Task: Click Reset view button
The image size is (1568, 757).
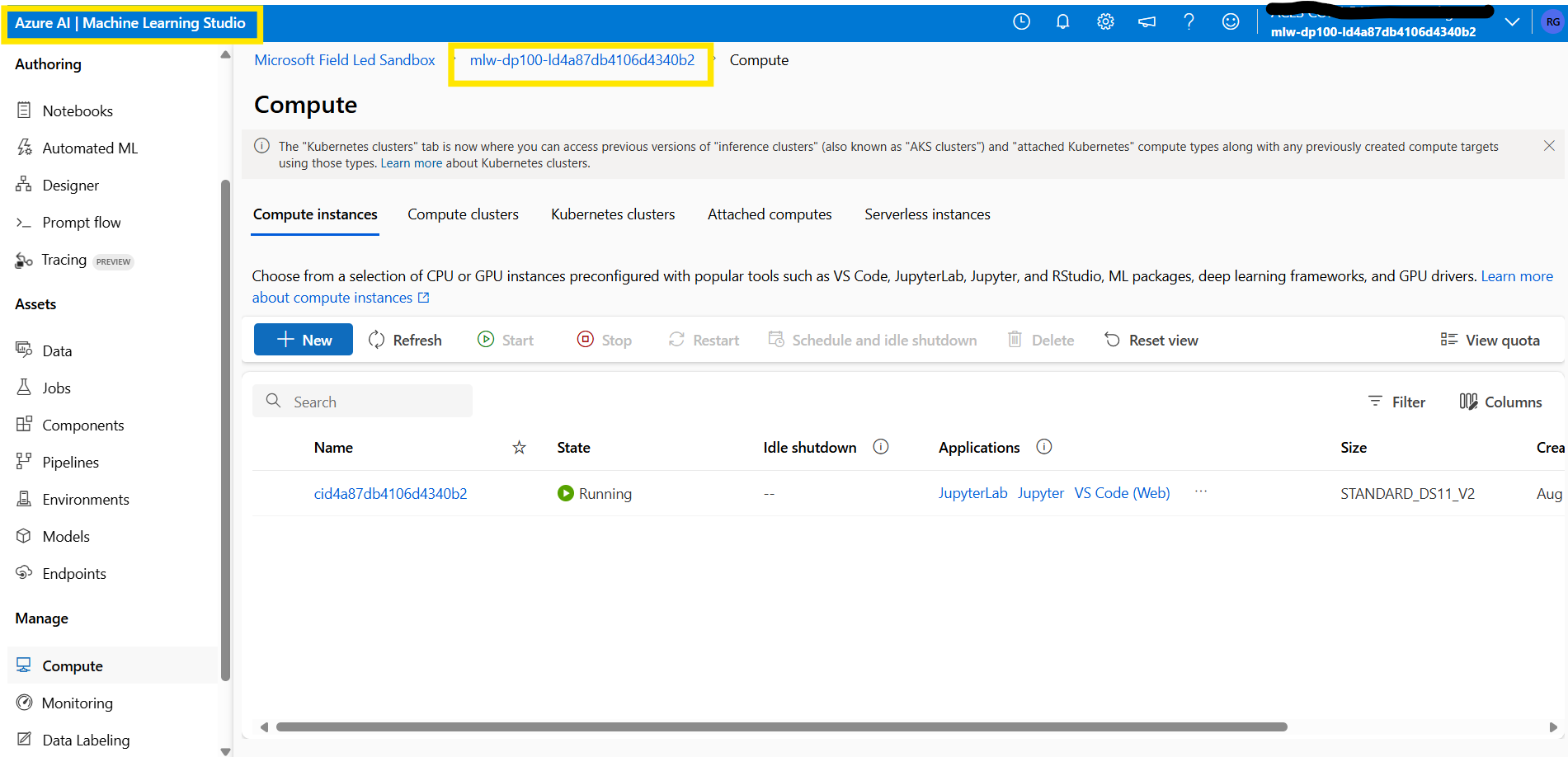Action: (1151, 340)
